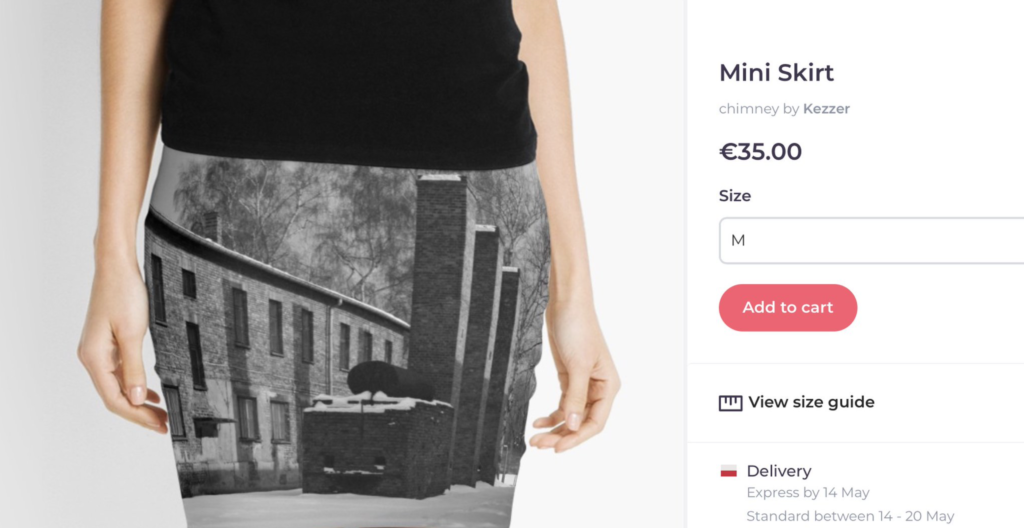This screenshot has width=1024, height=528.
Task: Click the Mini Skirt product title
Action: coord(776,73)
